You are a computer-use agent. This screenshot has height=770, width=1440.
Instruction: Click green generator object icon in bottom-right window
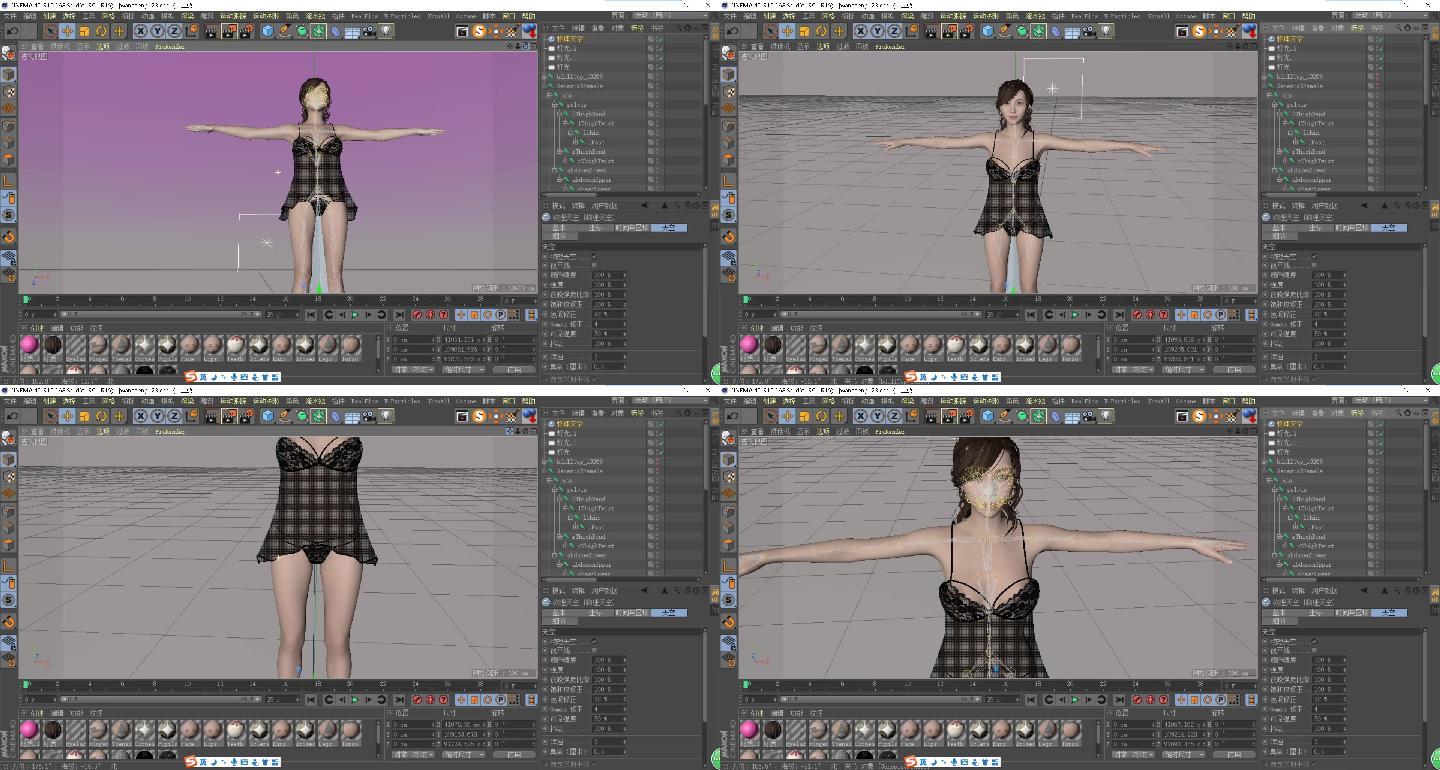(x=1022, y=416)
